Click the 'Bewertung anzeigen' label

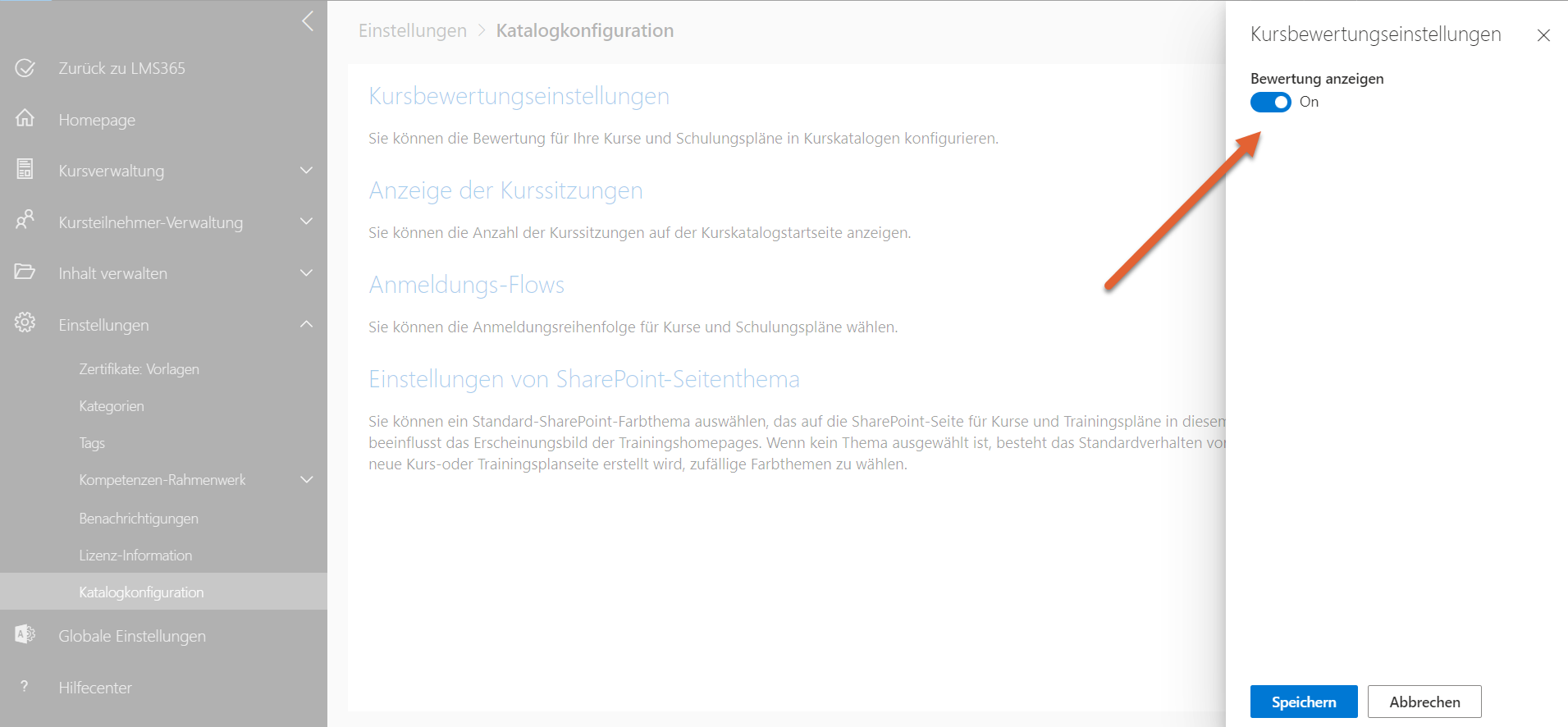[x=1317, y=79]
